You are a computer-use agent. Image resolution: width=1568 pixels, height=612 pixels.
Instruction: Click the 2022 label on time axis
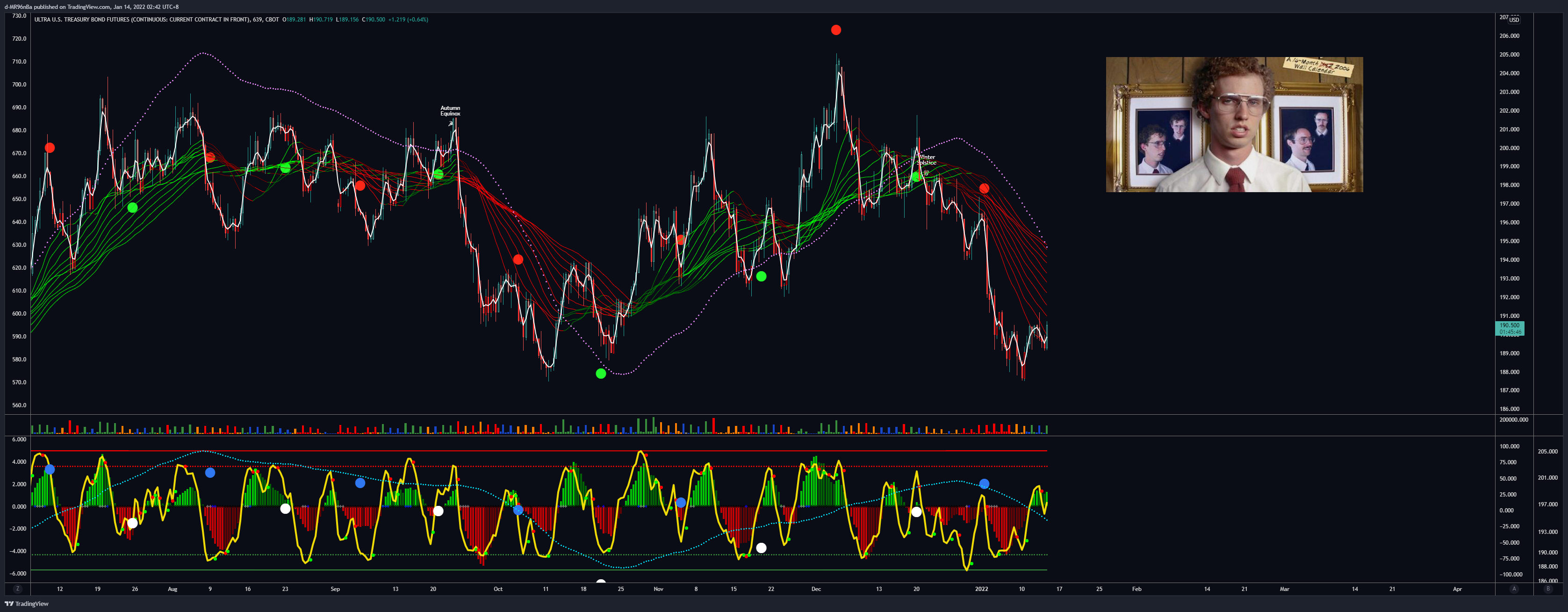(x=981, y=589)
